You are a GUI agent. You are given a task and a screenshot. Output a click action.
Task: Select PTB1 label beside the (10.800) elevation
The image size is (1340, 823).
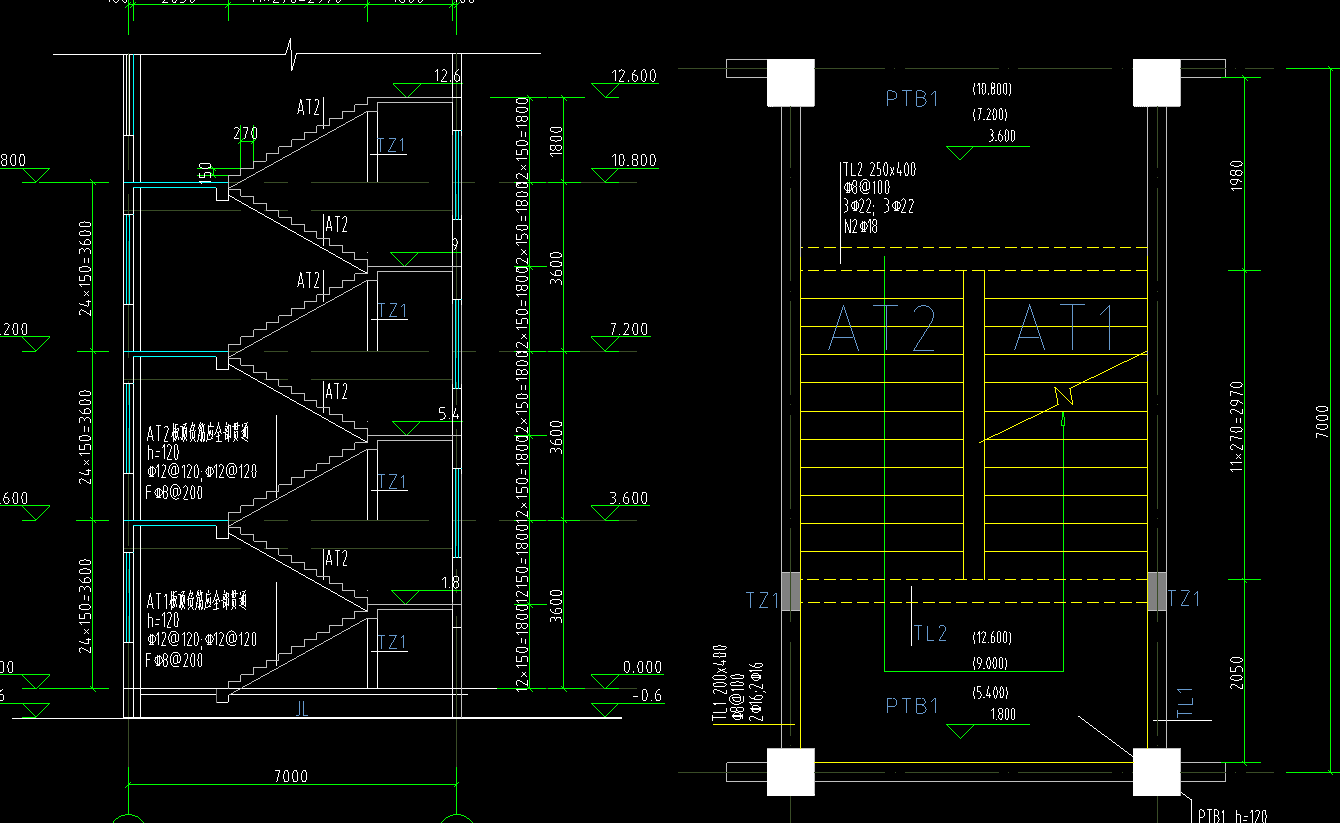pos(912,98)
